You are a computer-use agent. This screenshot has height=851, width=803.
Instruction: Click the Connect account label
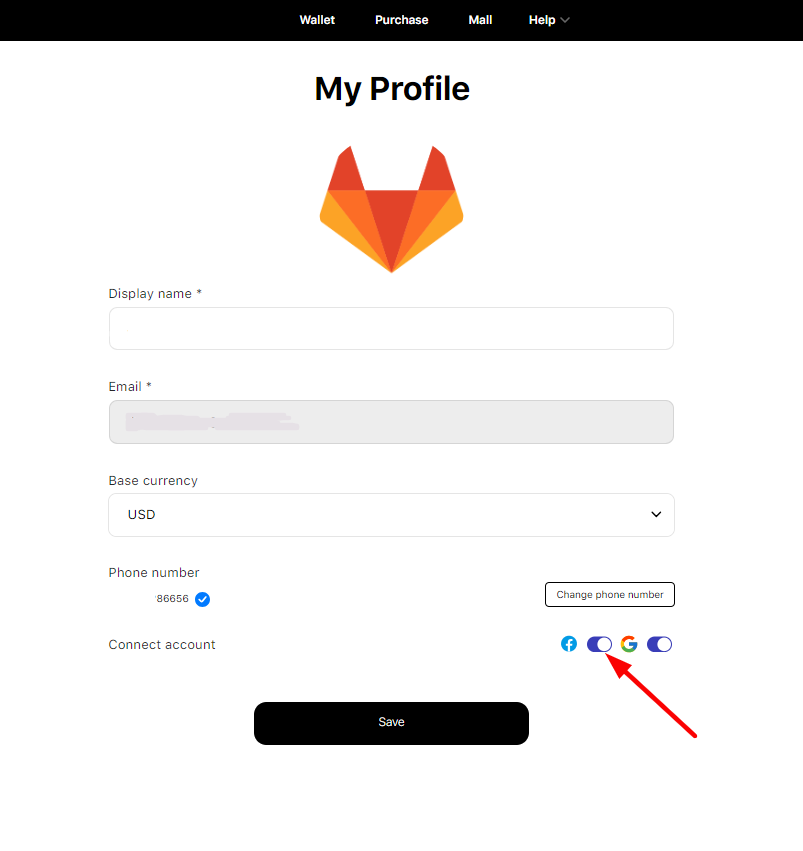click(162, 645)
